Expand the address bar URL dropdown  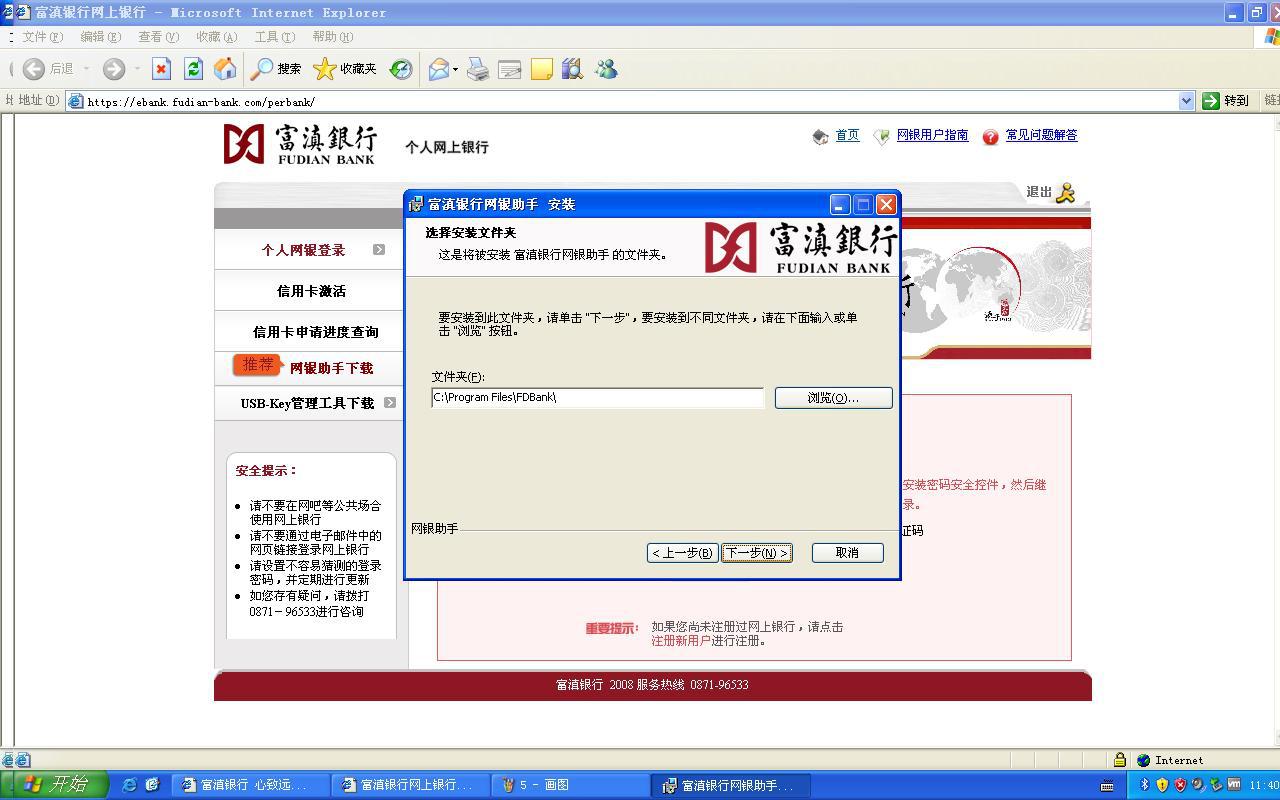(1186, 101)
